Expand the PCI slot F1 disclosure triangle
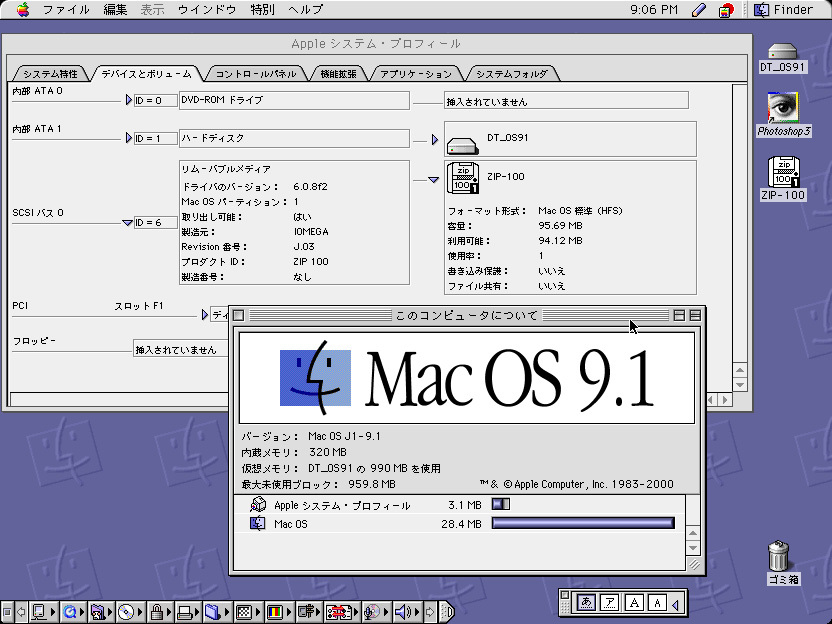The width and height of the screenshot is (832, 624). [x=205, y=315]
